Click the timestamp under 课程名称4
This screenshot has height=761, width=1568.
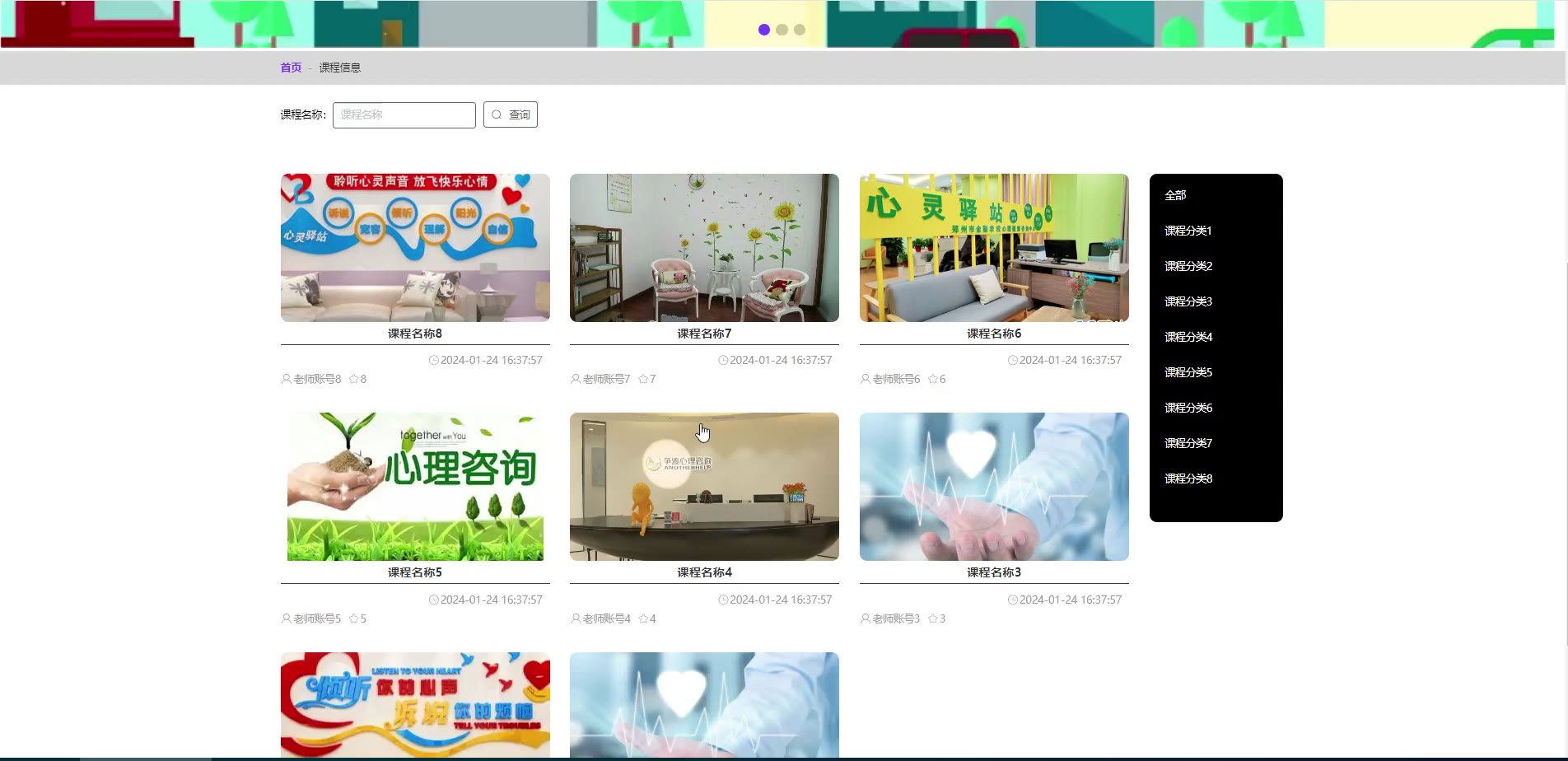pyautogui.click(x=781, y=600)
